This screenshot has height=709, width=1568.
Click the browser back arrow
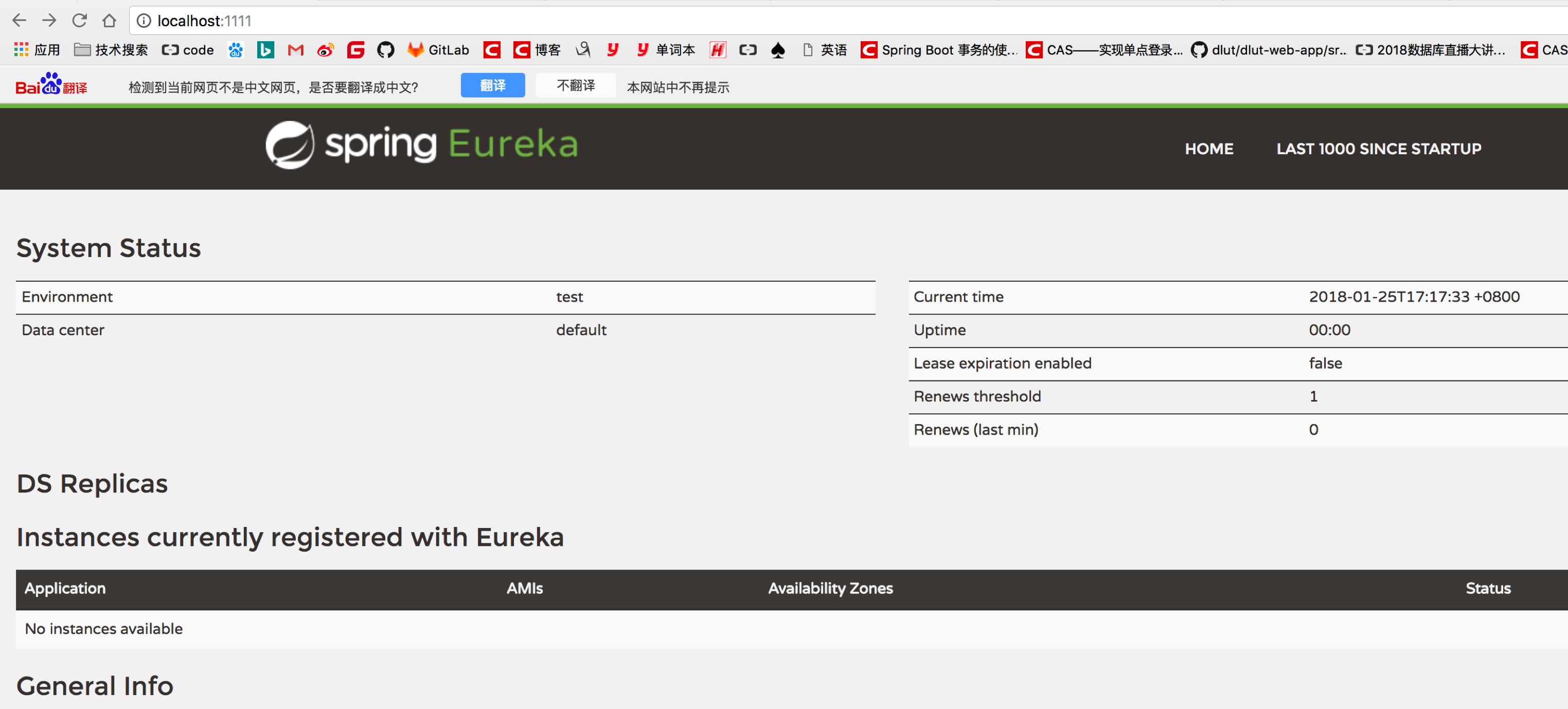[20, 21]
